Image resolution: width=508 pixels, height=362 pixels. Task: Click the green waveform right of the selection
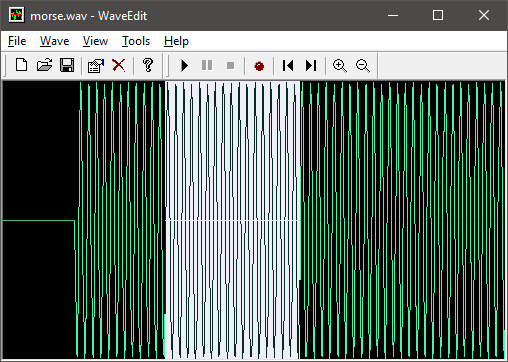[402, 220]
